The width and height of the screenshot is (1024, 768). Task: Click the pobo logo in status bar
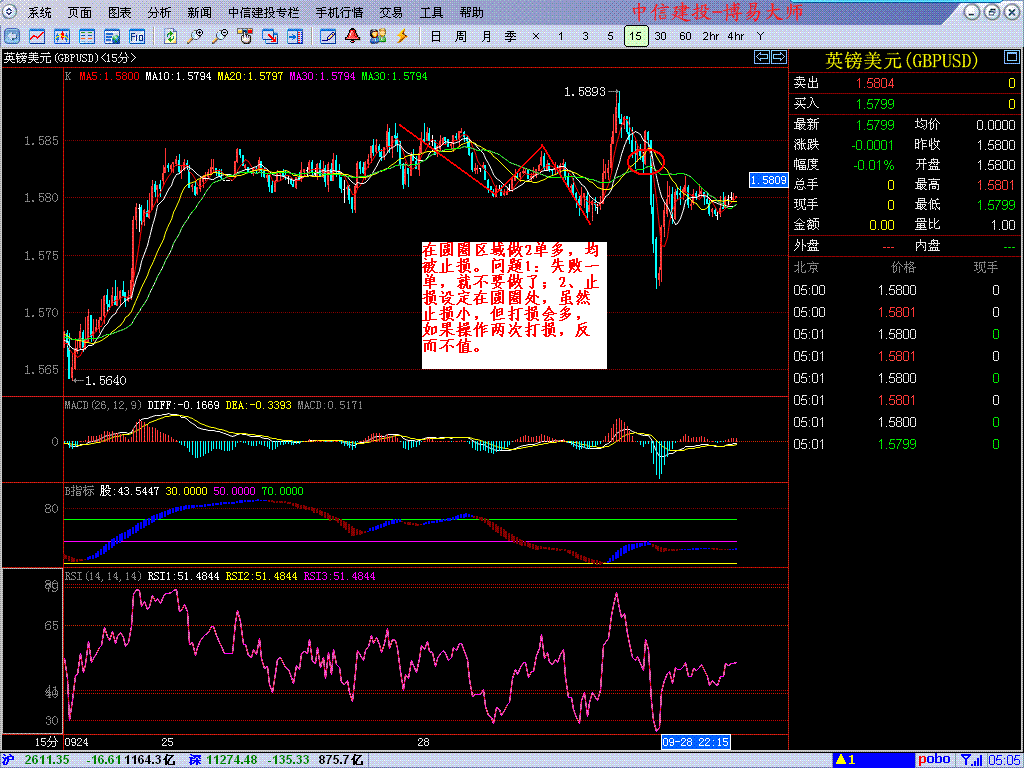coord(935,760)
